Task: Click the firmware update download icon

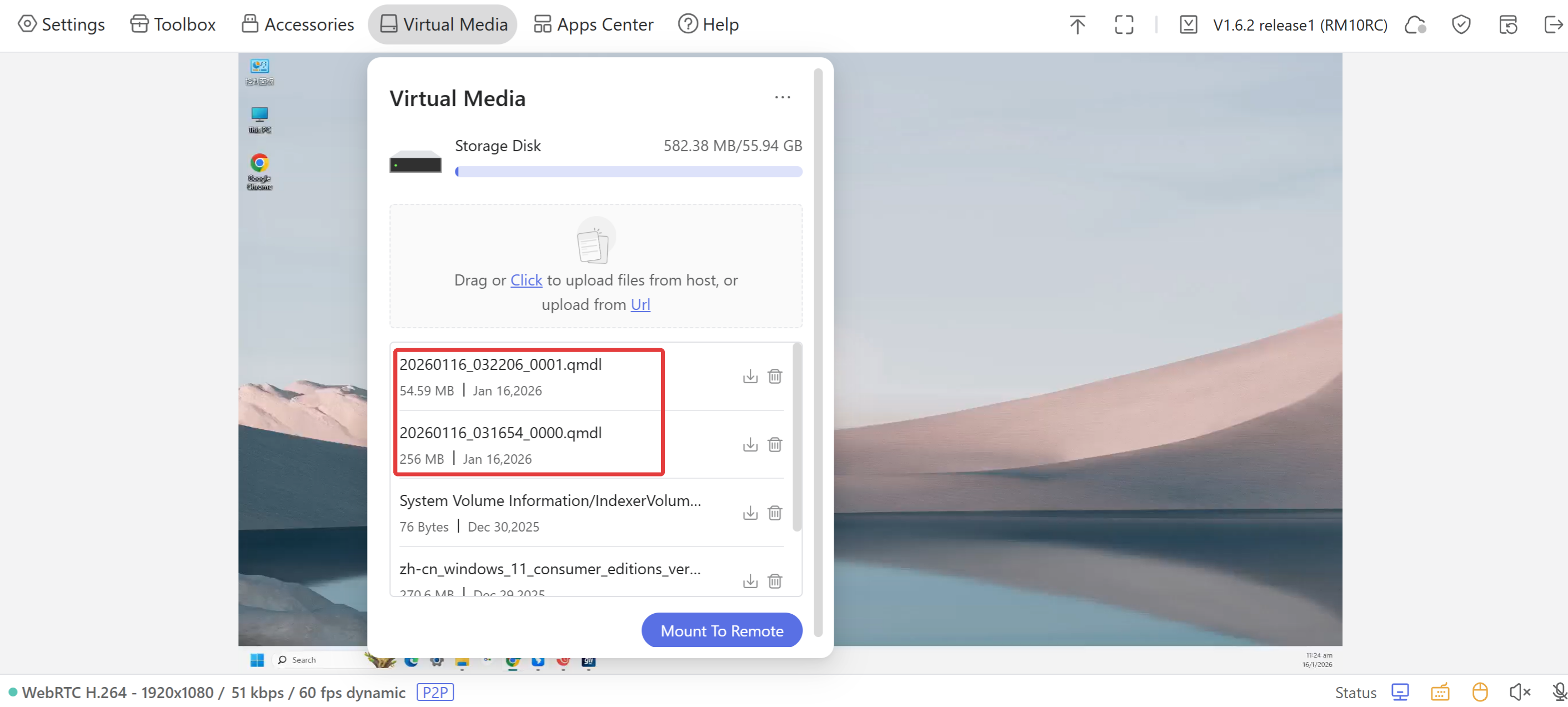Action: point(1188,25)
